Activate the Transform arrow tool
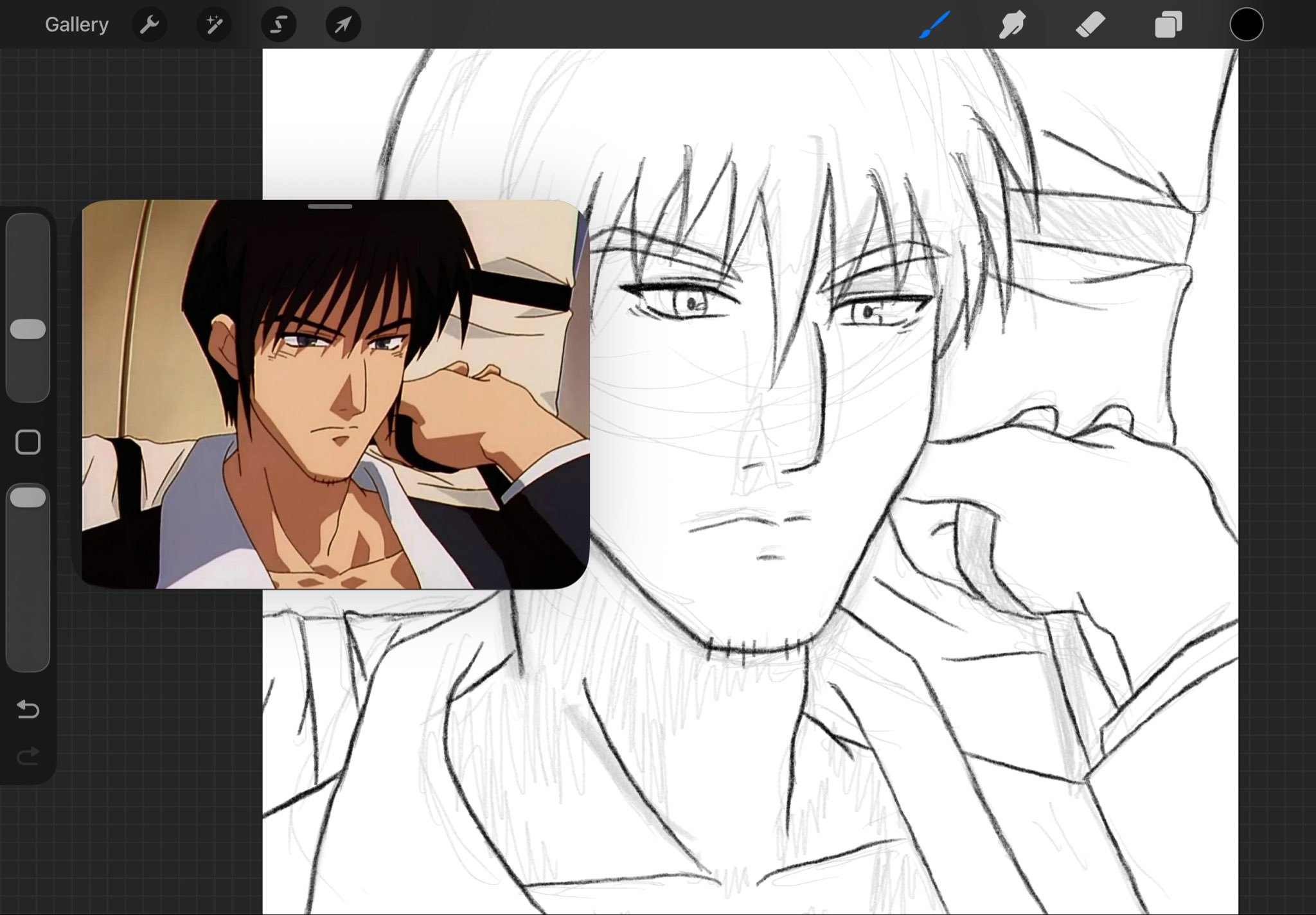The image size is (1316, 915). (x=343, y=24)
